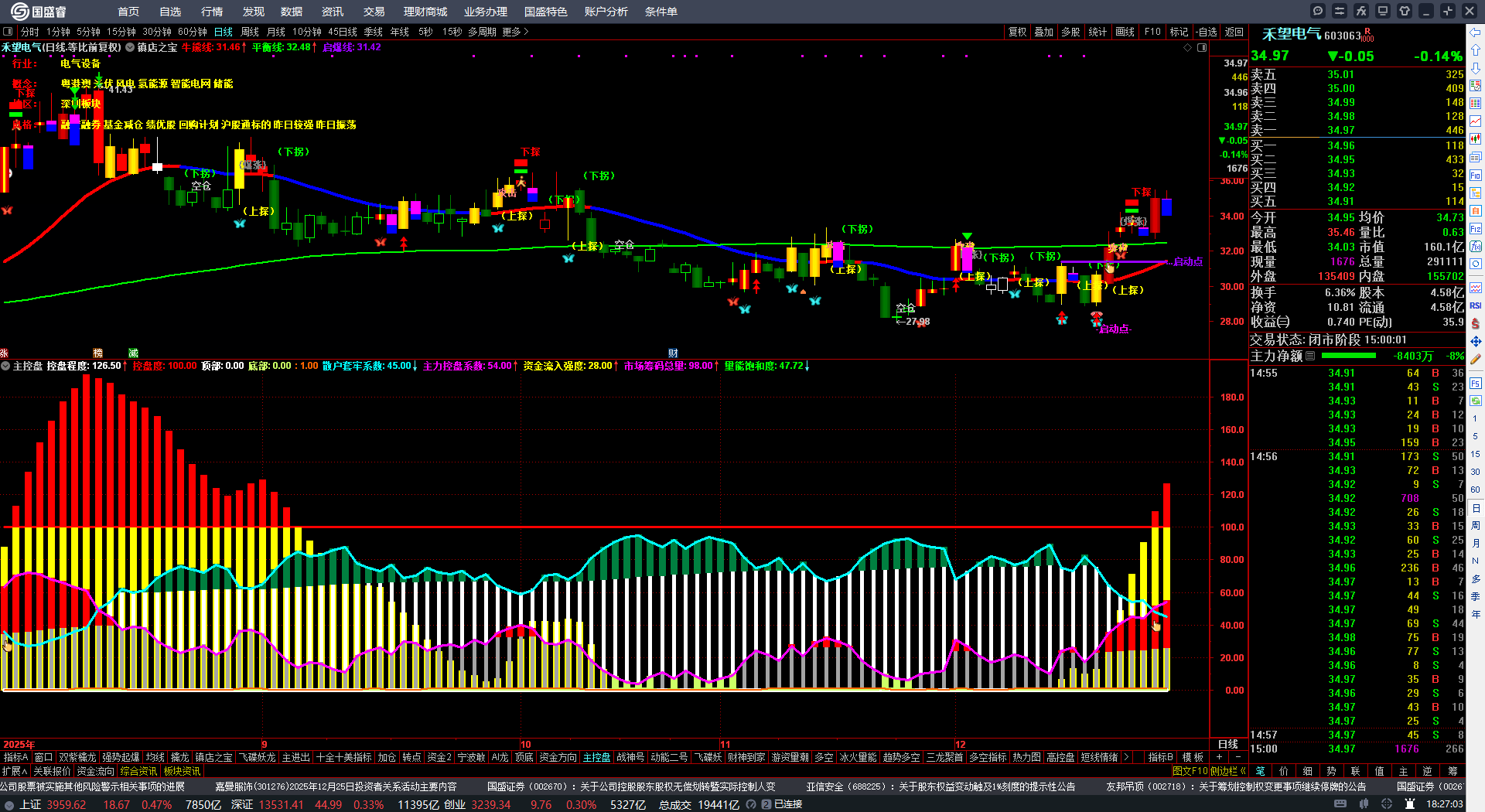Image resolution: width=1485 pixels, height=812 pixels.
Task: Click the Guosheng logo icon
Action: click(x=19, y=11)
